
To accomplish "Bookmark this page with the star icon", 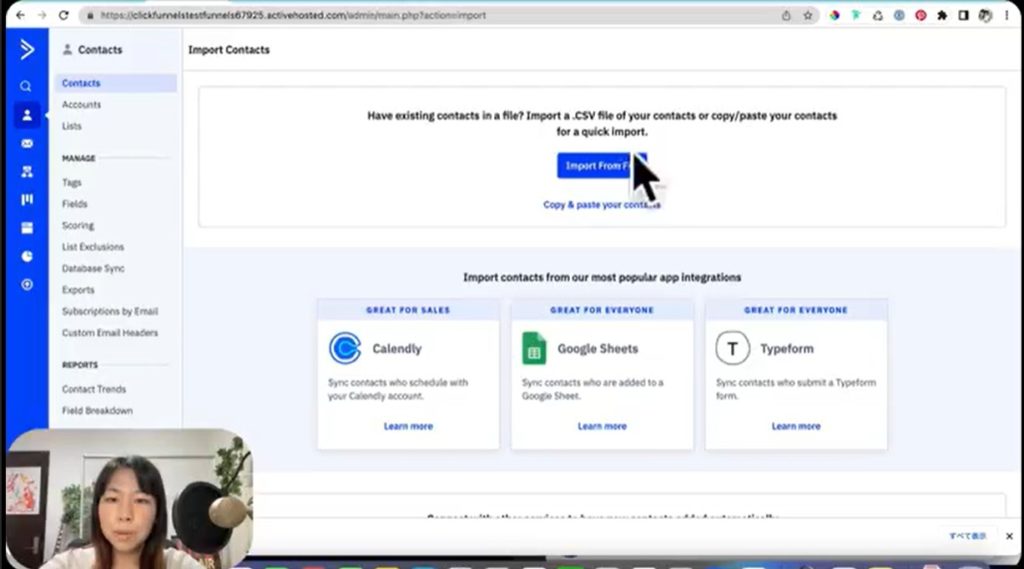I will tap(808, 16).
